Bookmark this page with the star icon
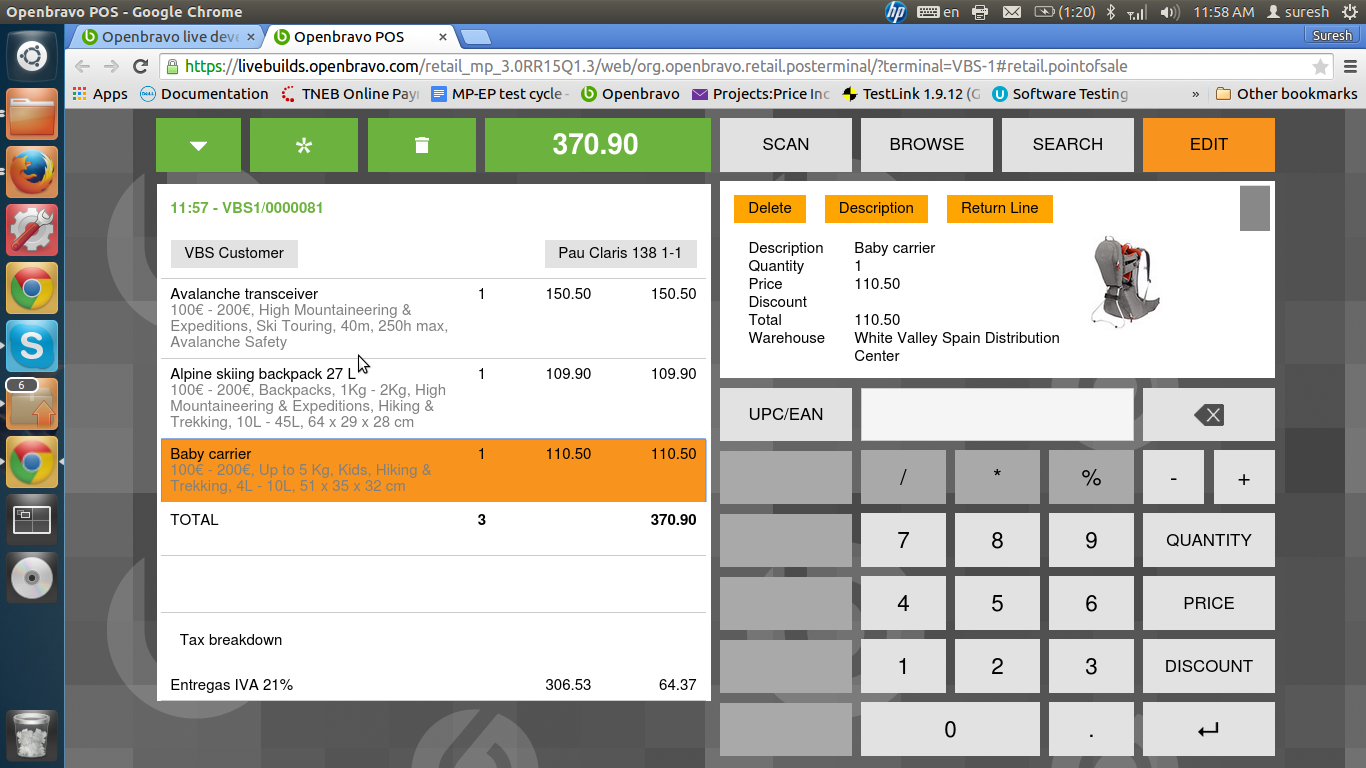The image size is (1366, 768). click(x=1320, y=67)
